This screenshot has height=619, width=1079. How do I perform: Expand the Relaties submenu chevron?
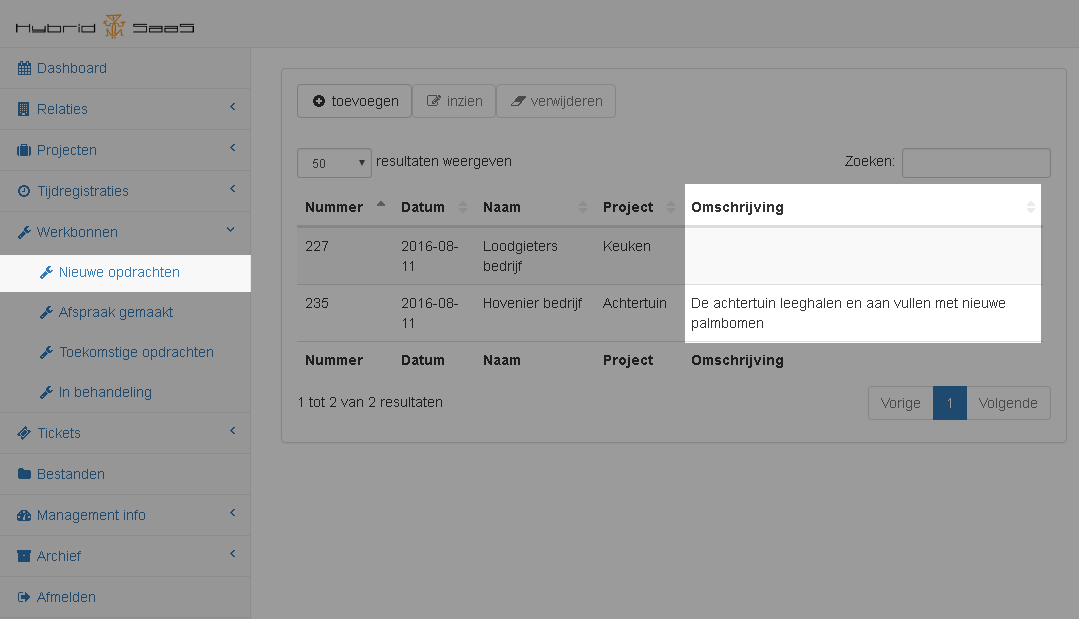coord(232,108)
